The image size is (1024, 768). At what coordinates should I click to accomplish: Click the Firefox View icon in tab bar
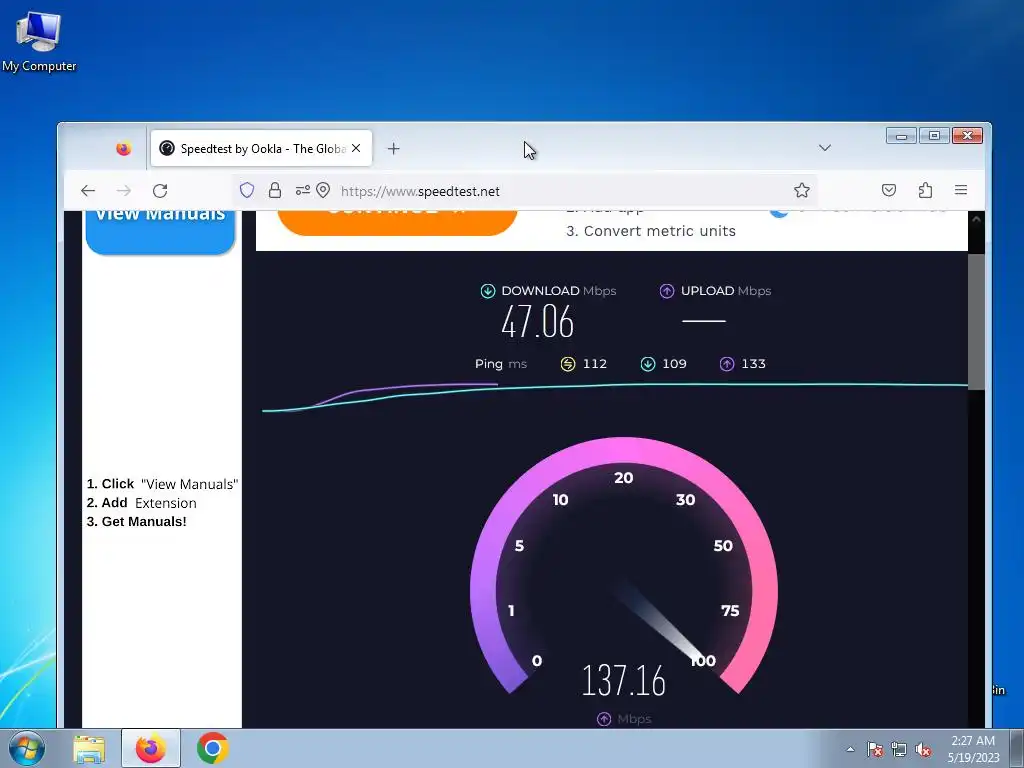[123, 149]
